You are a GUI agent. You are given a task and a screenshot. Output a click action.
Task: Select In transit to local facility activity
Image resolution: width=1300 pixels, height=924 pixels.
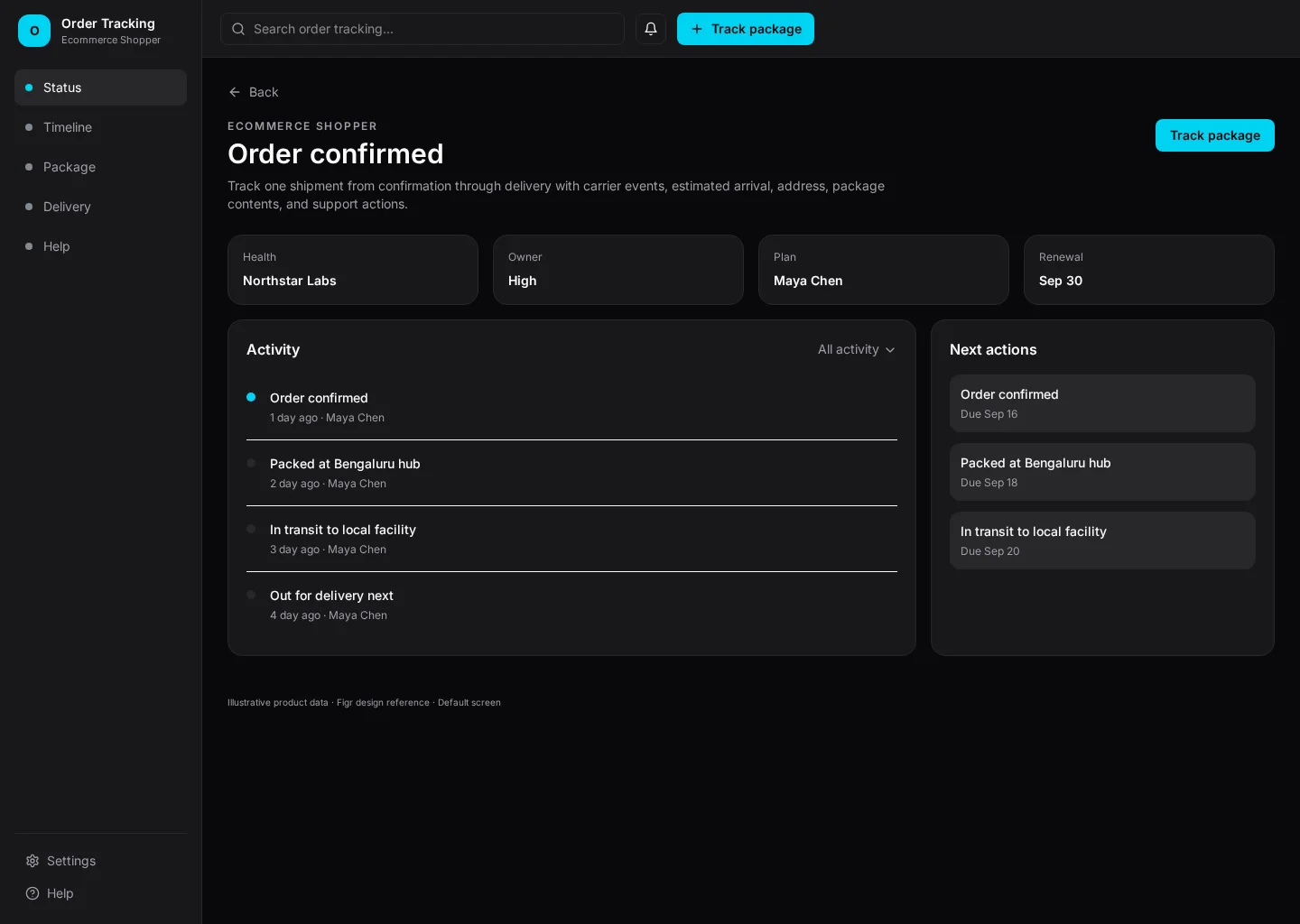(571, 539)
